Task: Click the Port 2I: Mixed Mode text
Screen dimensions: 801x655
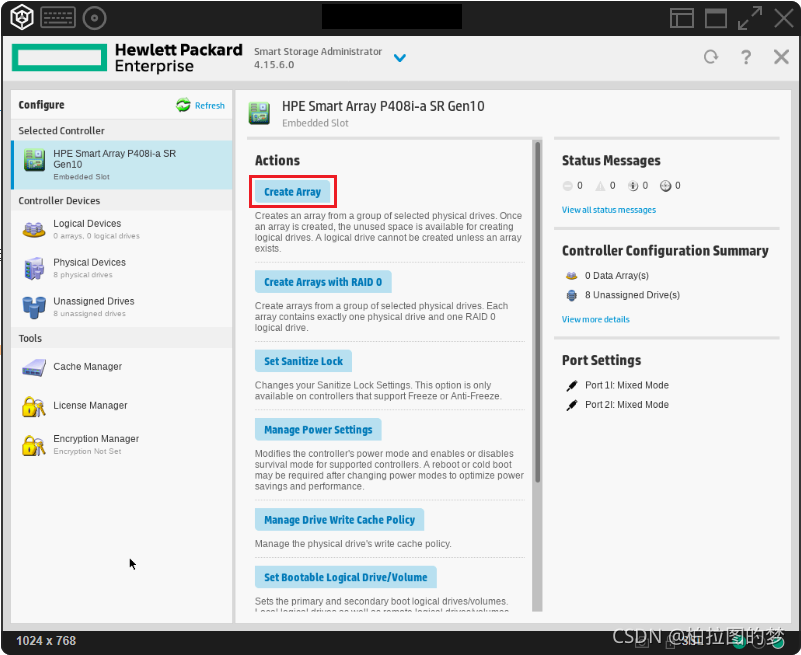Action: (x=627, y=405)
